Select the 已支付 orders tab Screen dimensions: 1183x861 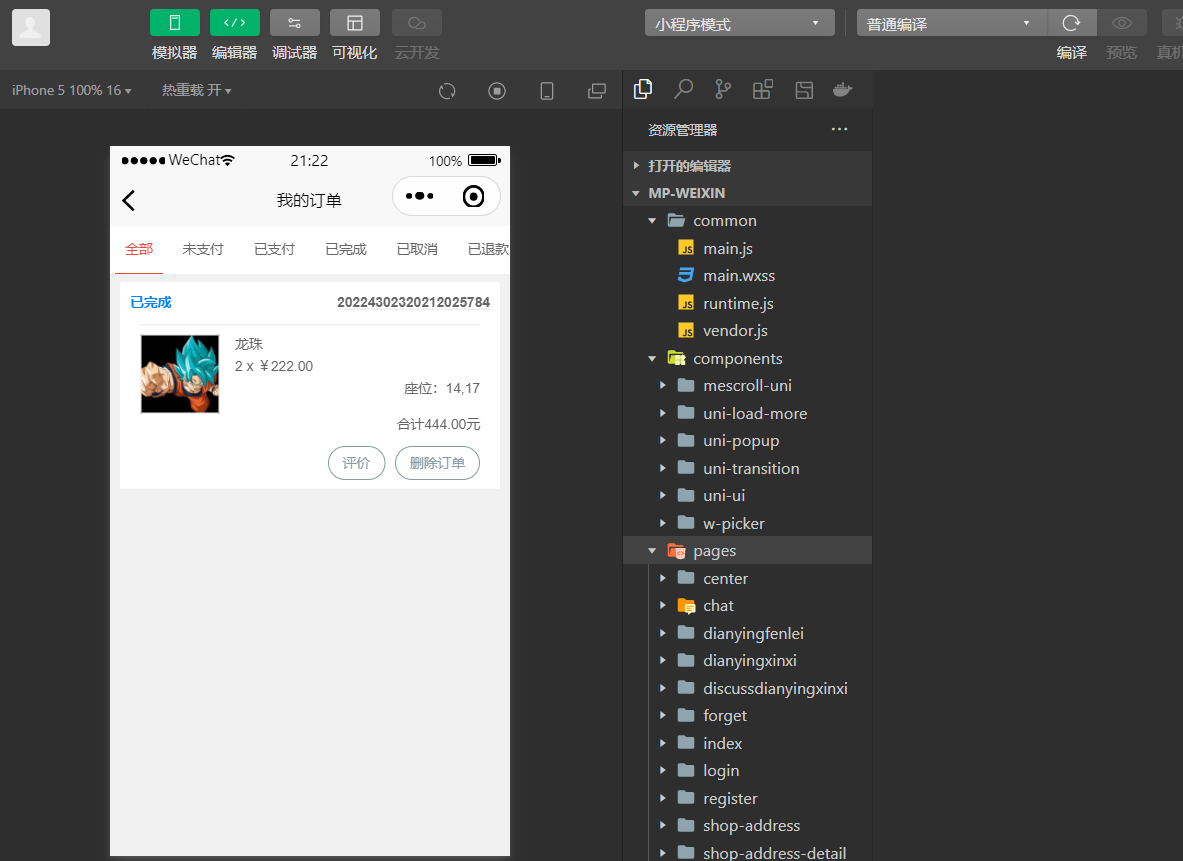pos(275,249)
